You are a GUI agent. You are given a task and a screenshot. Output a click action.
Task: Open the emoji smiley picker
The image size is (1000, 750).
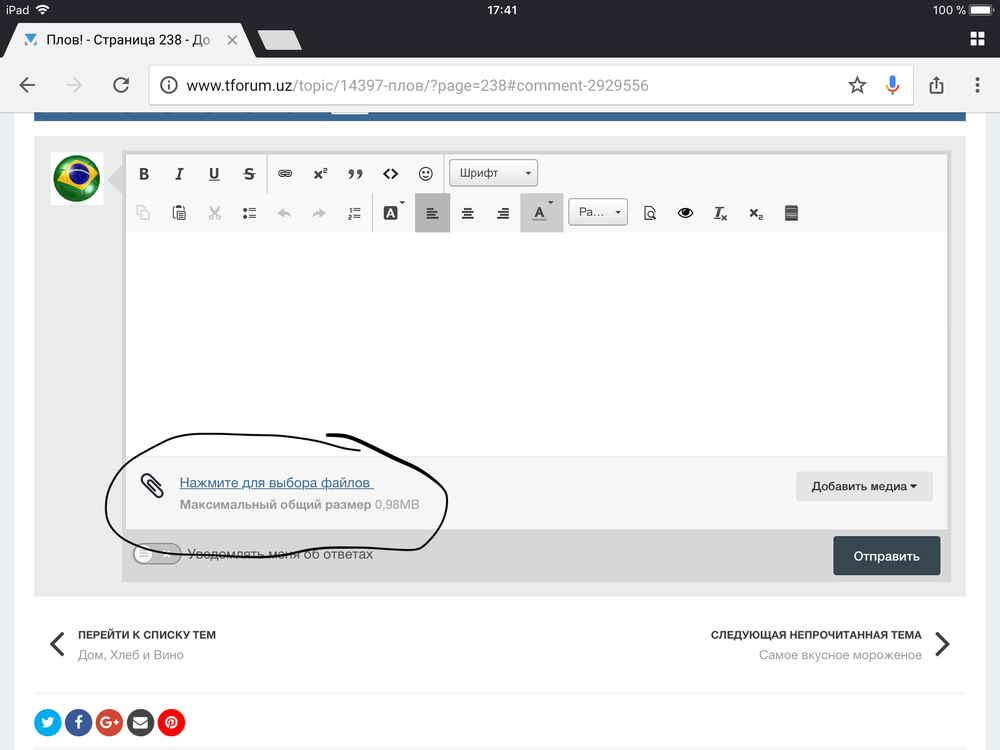(426, 174)
